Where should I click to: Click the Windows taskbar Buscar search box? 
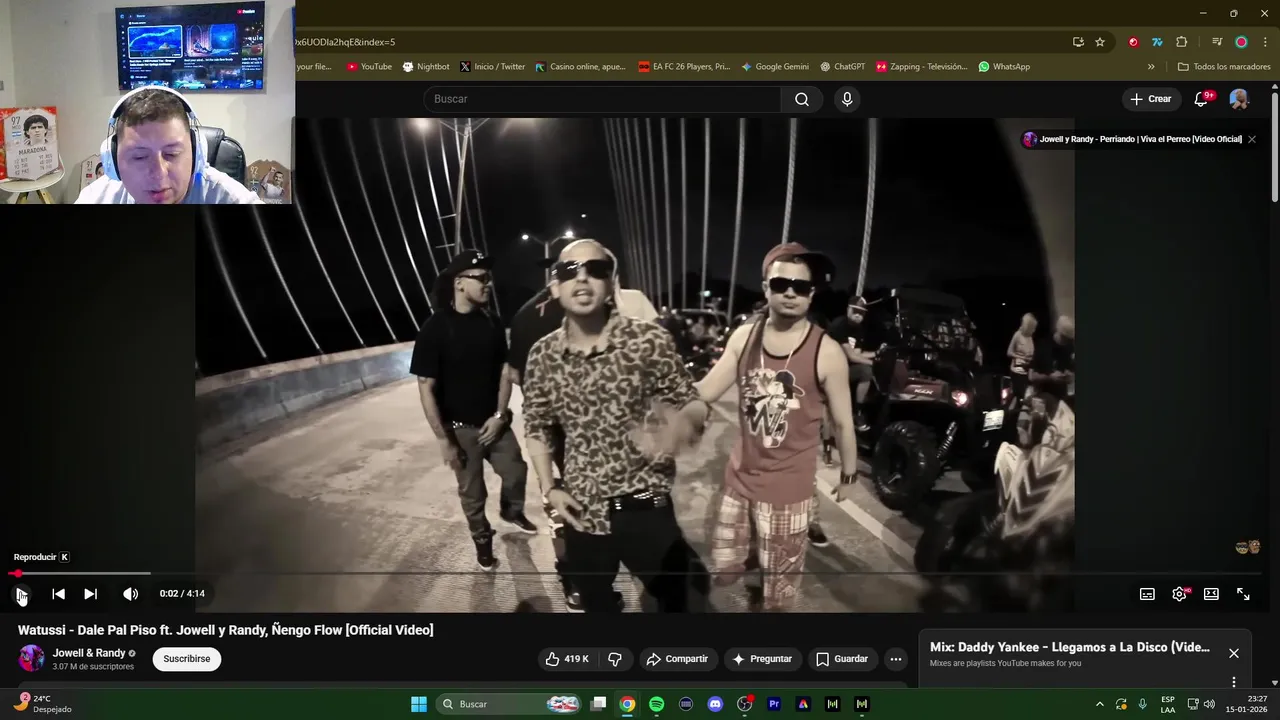(x=511, y=704)
